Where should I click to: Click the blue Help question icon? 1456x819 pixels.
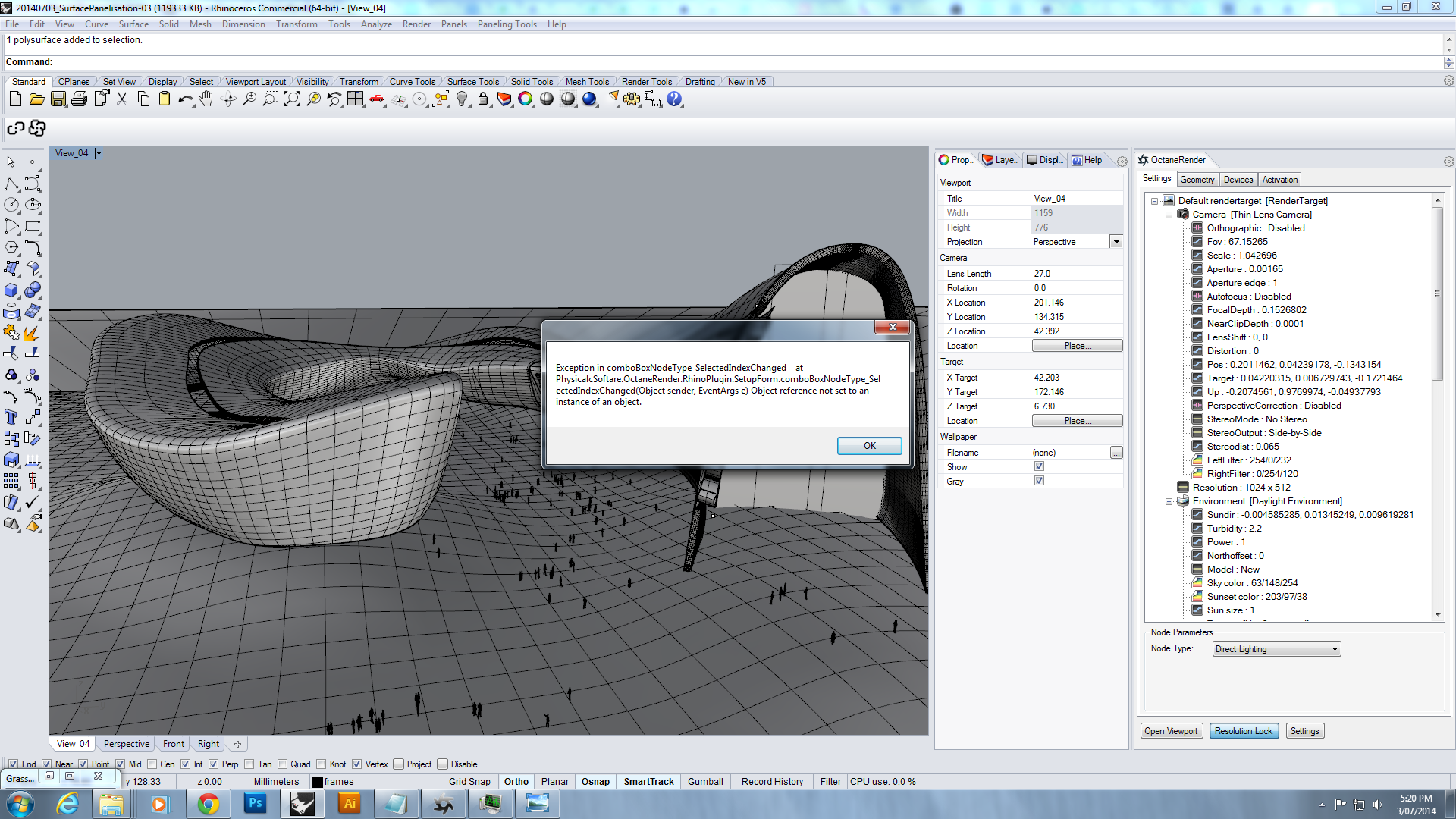click(674, 99)
